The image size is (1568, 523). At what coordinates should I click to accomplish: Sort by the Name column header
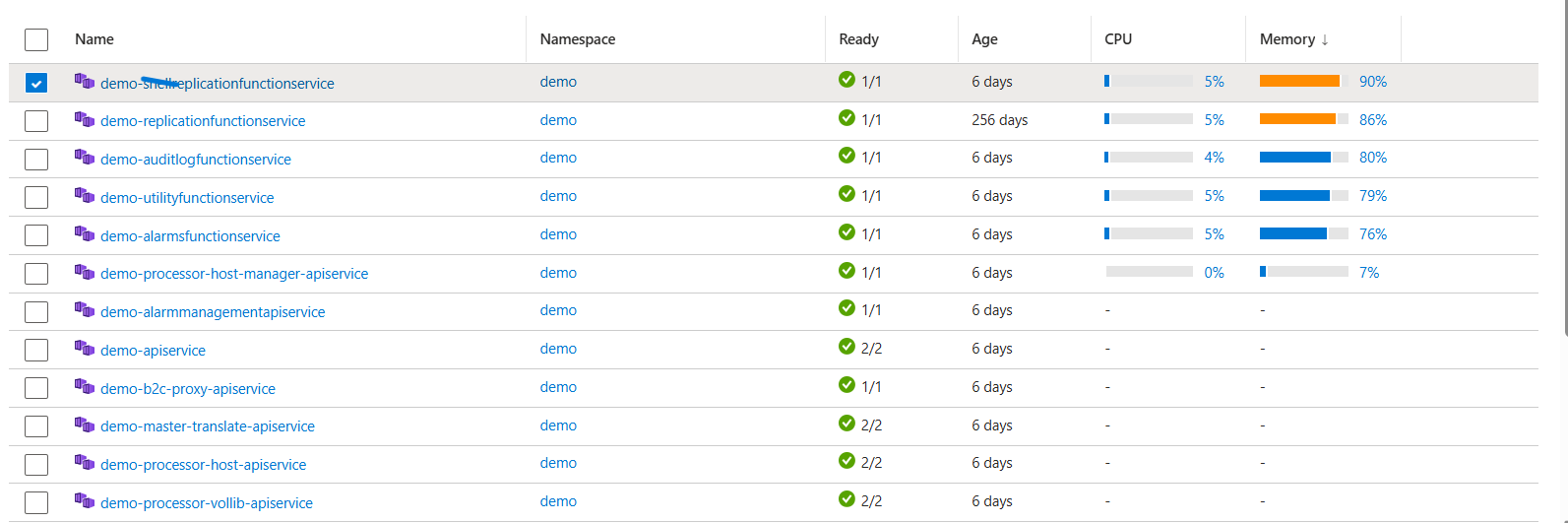pos(94,39)
